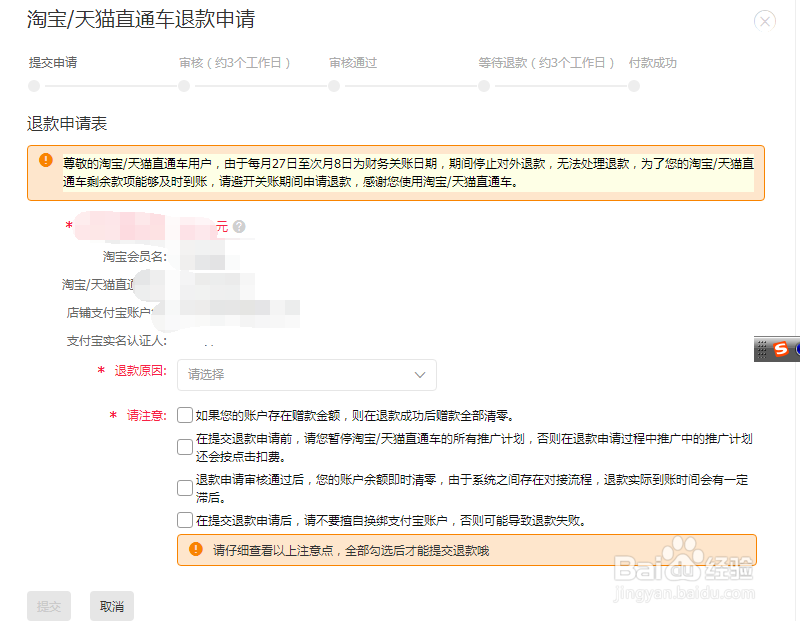This screenshot has width=800, height=621.
Task: Click the 取消 cancel button
Action: [112, 606]
